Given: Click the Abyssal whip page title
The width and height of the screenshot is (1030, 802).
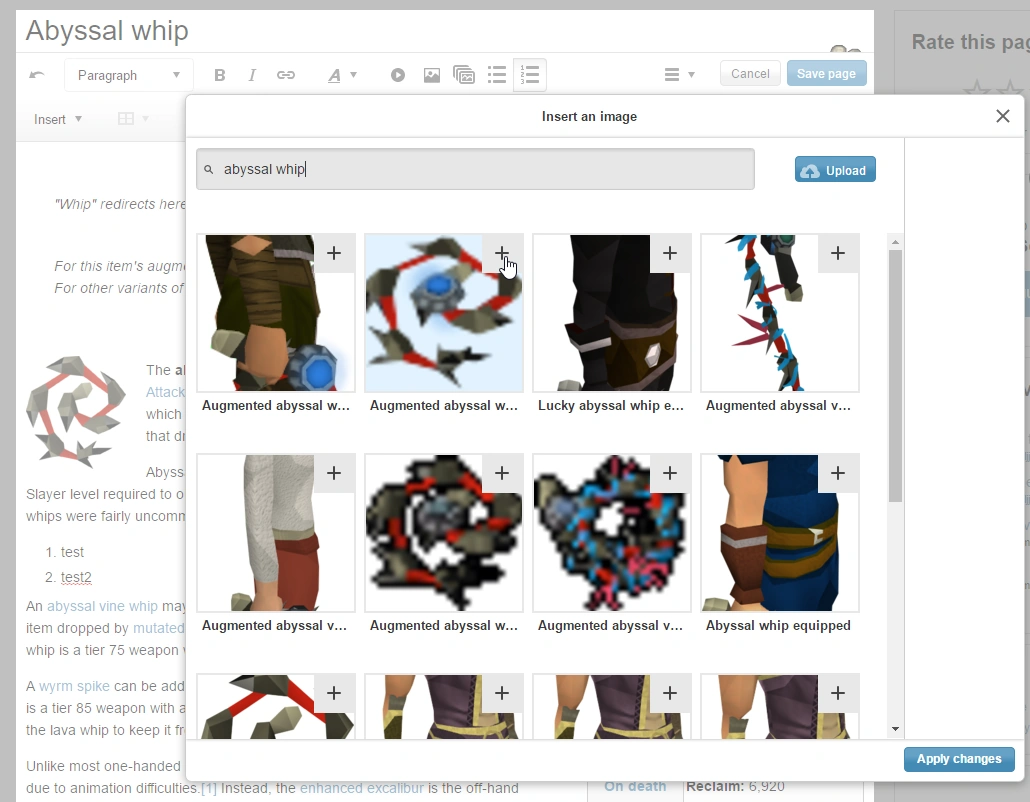Looking at the screenshot, I should pyautogui.click(x=107, y=31).
